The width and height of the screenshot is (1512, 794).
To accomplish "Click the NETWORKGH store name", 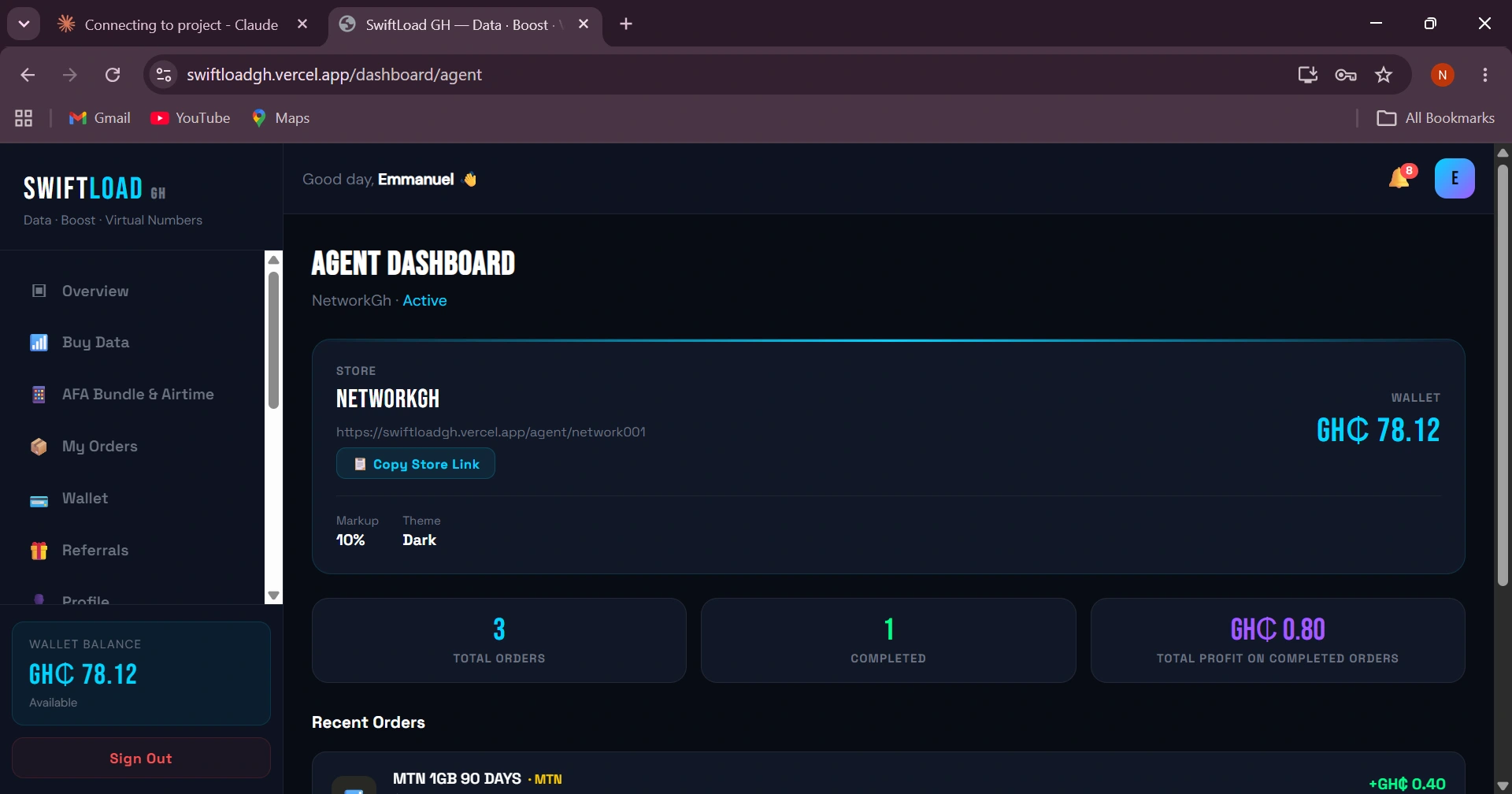I will (387, 399).
